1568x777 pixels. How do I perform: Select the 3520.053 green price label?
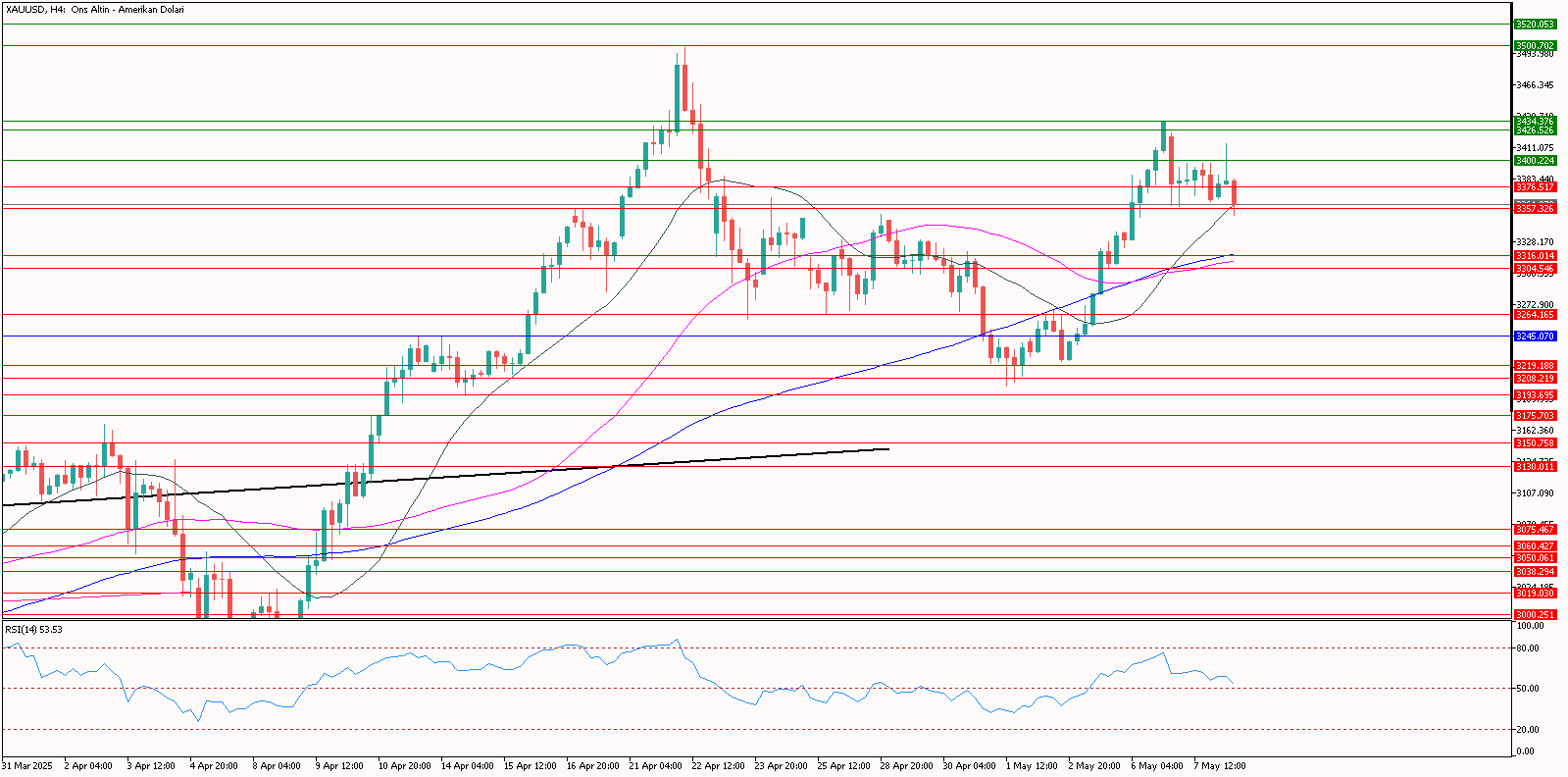(x=1535, y=24)
